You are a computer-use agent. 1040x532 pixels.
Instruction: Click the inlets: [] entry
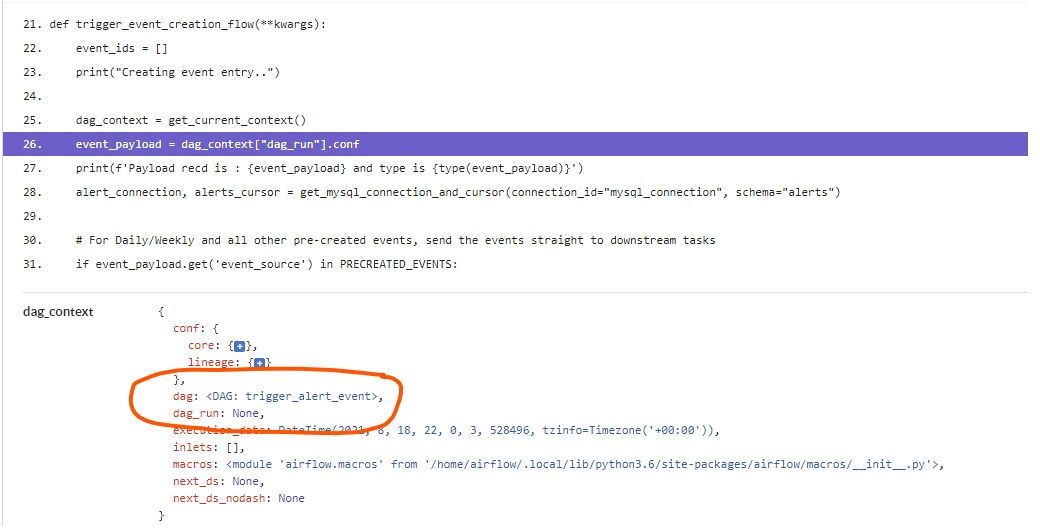[209, 447]
